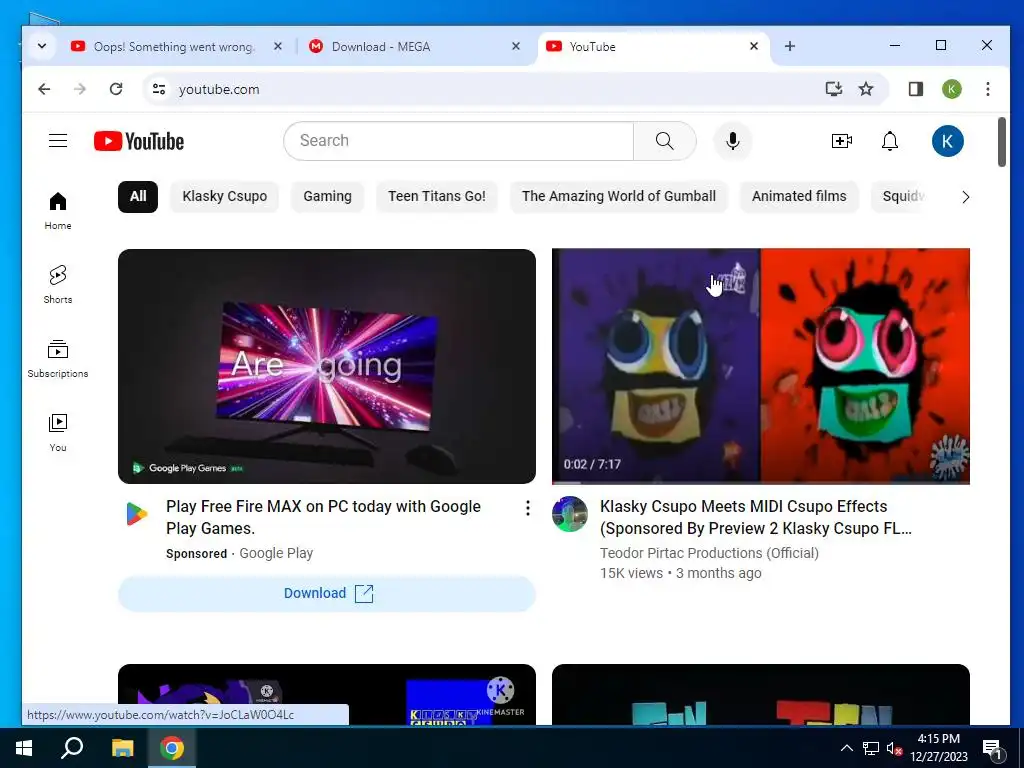Select the Teen Titans Go! chip

pos(437,197)
